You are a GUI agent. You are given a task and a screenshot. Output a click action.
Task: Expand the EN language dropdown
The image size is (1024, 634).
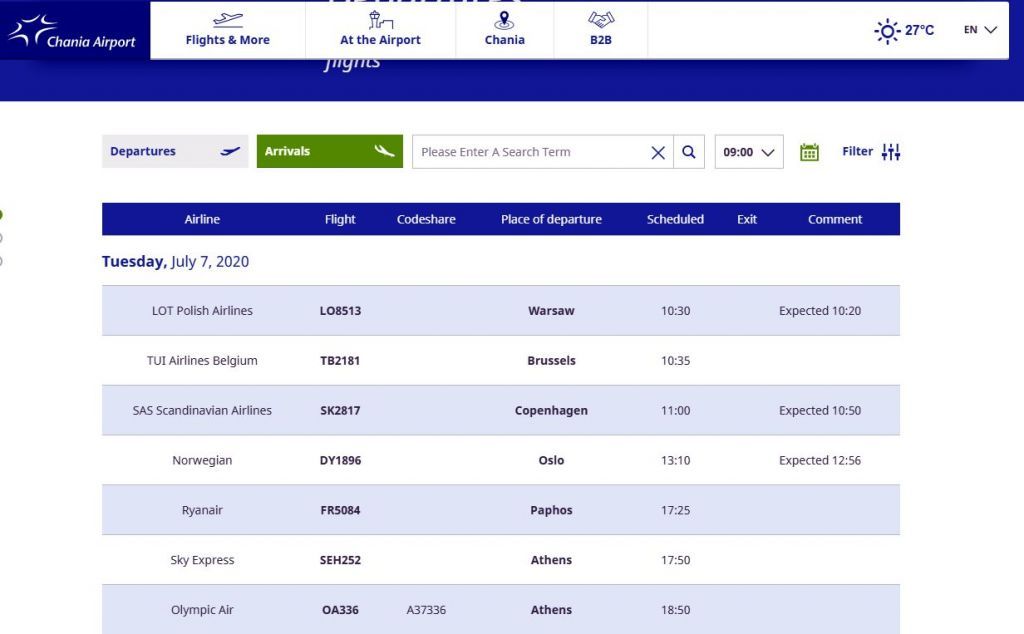(980, 30)
